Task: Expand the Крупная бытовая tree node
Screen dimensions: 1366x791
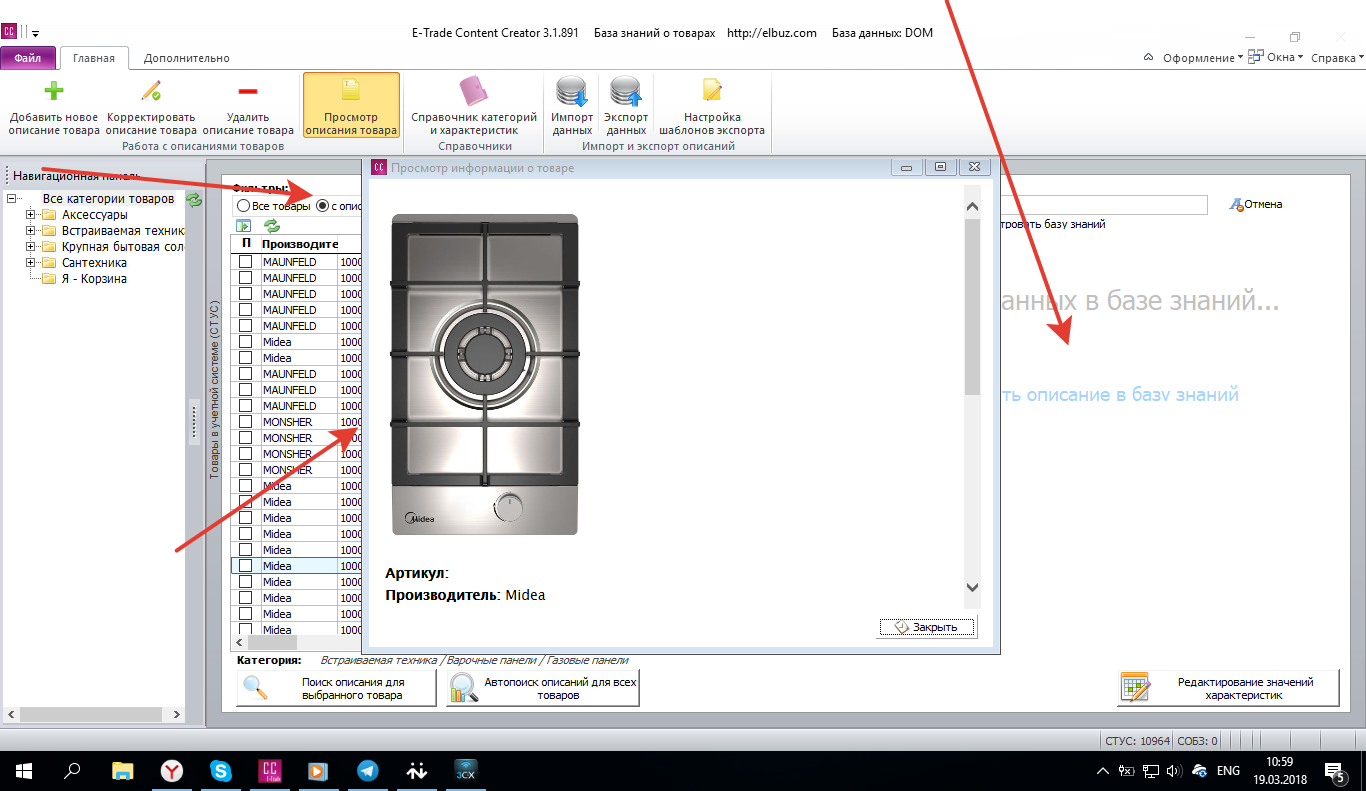Action: (x=31, y=247)
